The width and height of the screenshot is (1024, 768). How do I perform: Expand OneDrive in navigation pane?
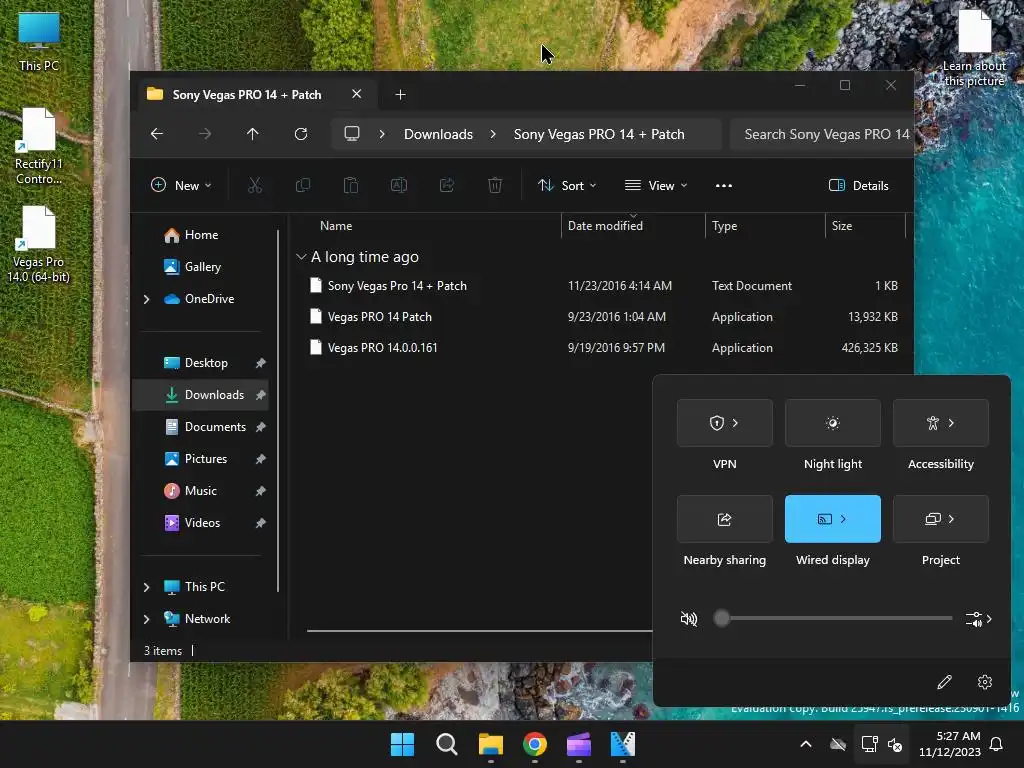146,299
